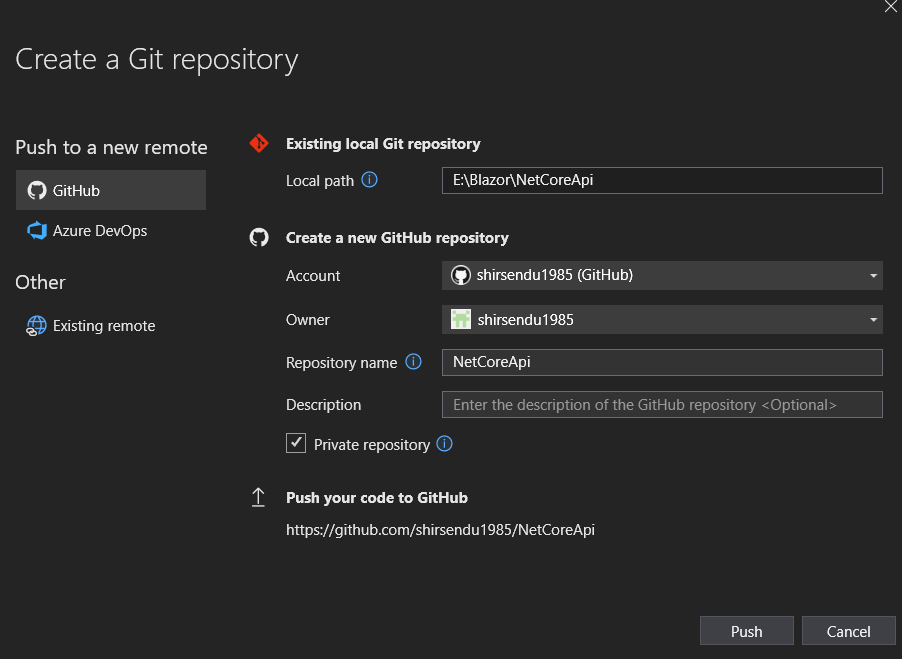Image resolution: width=902 pixels, height=659 pixels.
Task: Click the Private repository info icon
Action: tap(444, 443)
